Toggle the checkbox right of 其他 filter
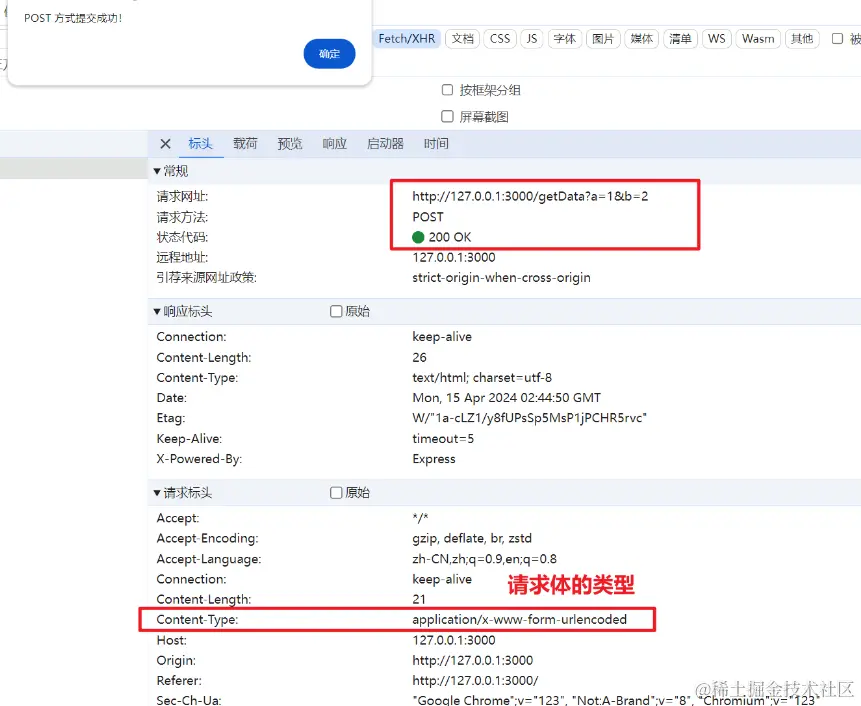Image resolution: width=861 pixels, height=706 pixels. point(837,39)
